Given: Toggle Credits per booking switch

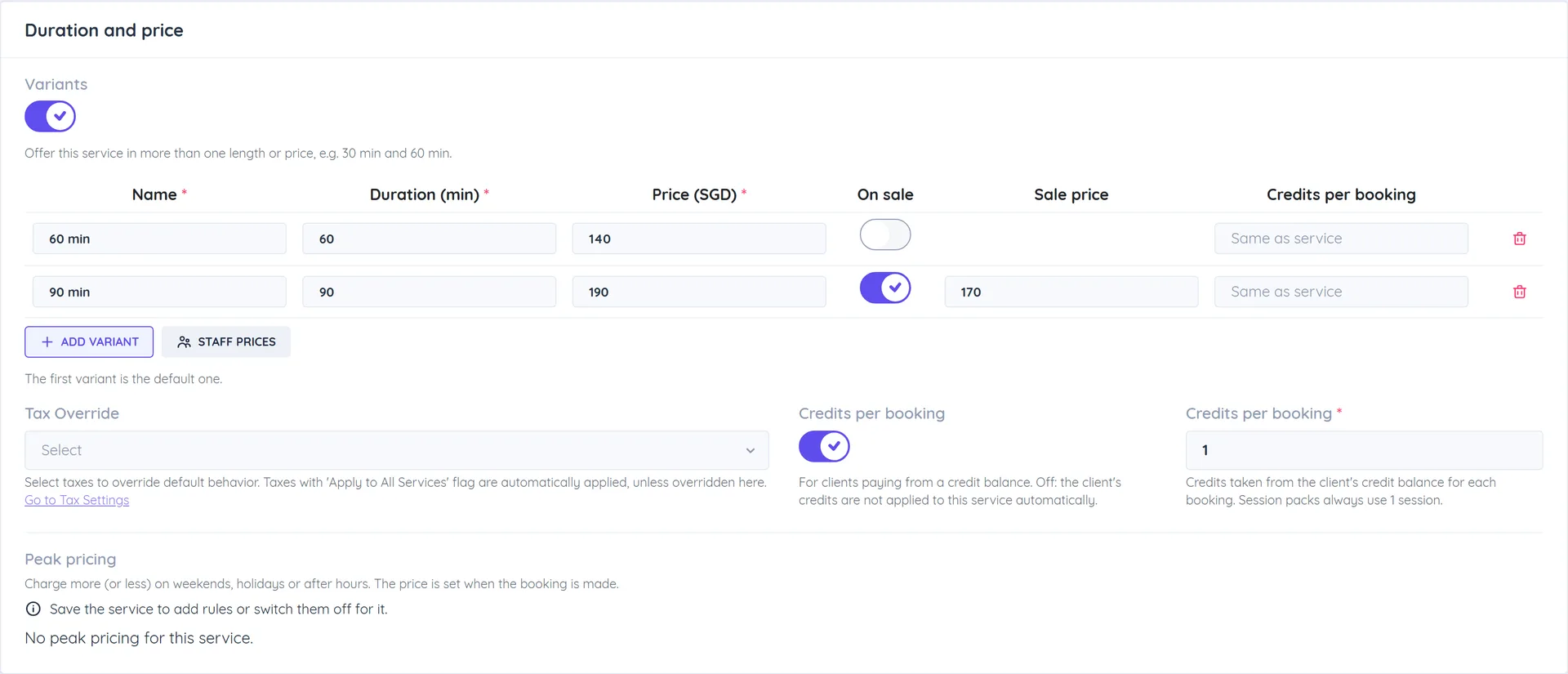Looking at the screenshot, I should tap(824, 446).
